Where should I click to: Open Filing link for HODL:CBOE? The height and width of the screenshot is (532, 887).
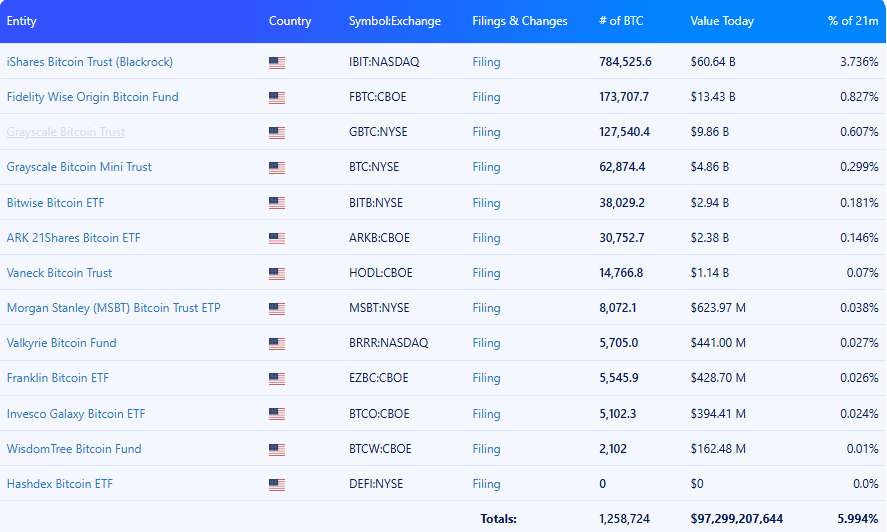(486, 273)
